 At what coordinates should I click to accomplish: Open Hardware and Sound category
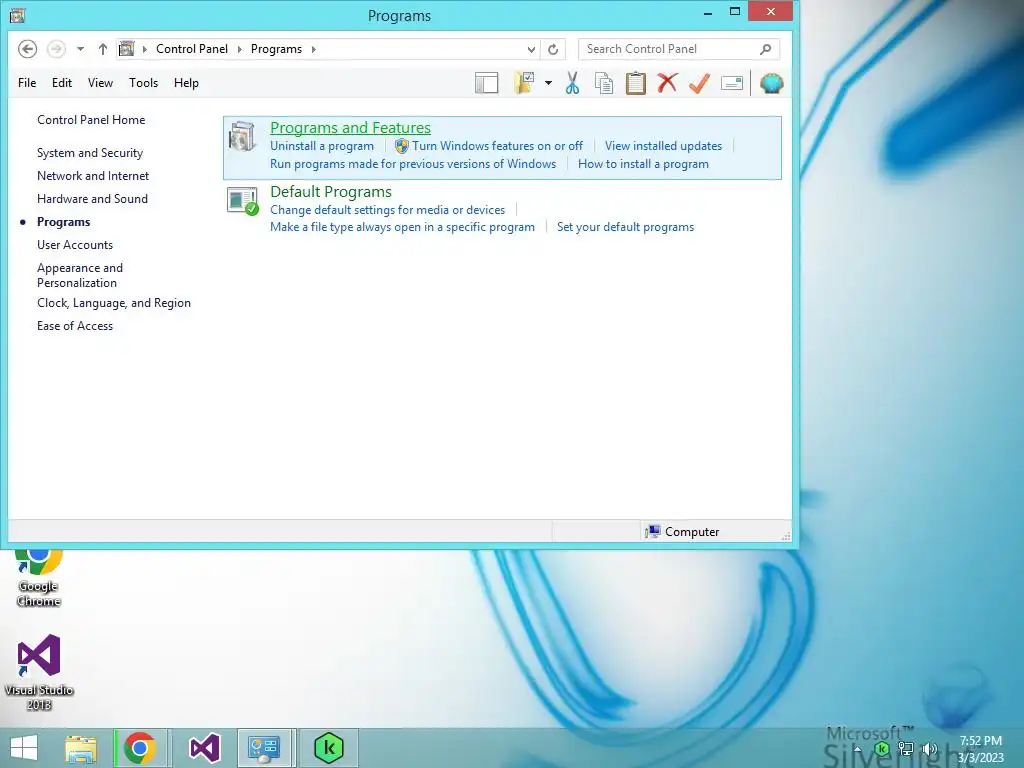click(x=92, y=199)
